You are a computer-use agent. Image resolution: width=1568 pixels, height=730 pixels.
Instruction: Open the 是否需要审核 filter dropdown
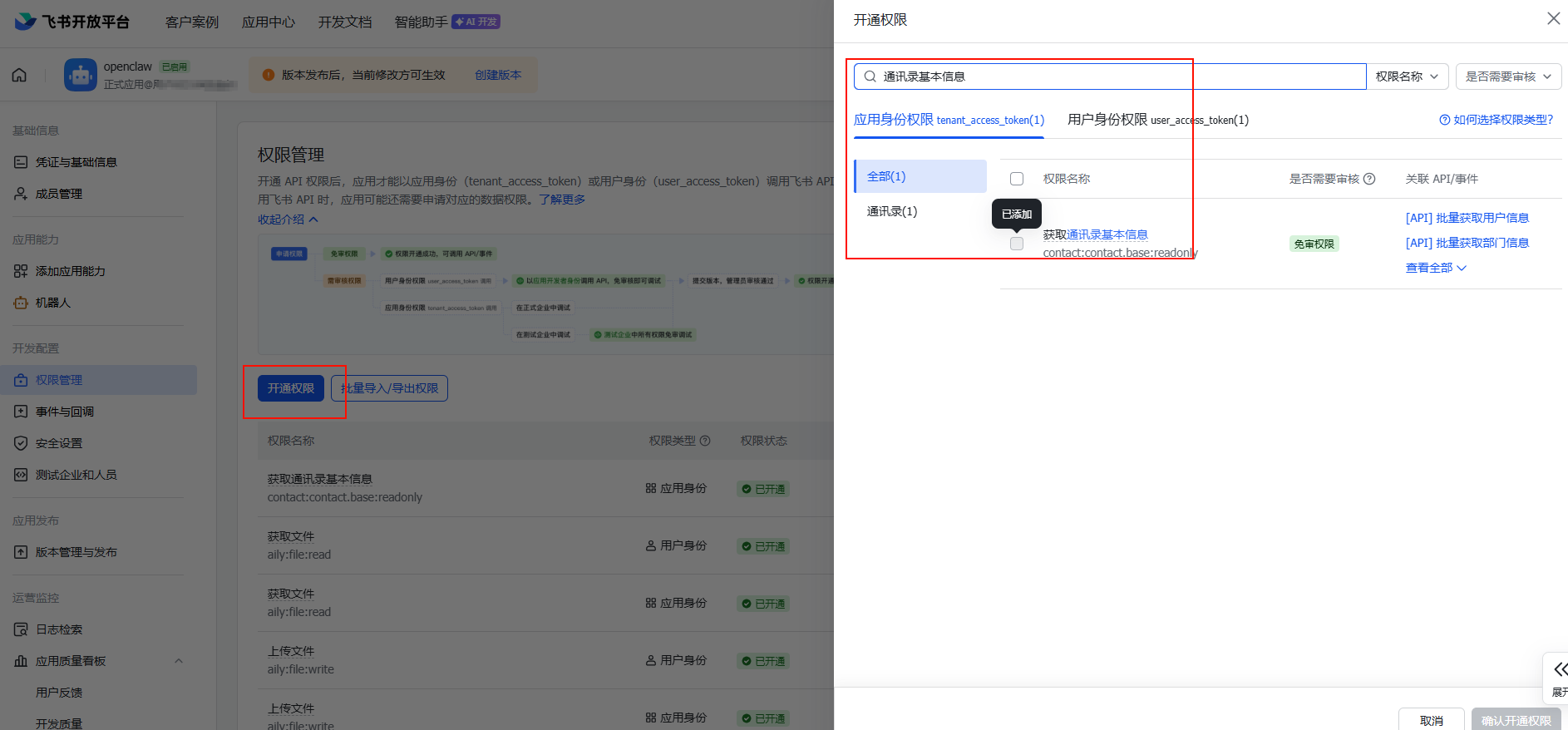[1507, 76]
